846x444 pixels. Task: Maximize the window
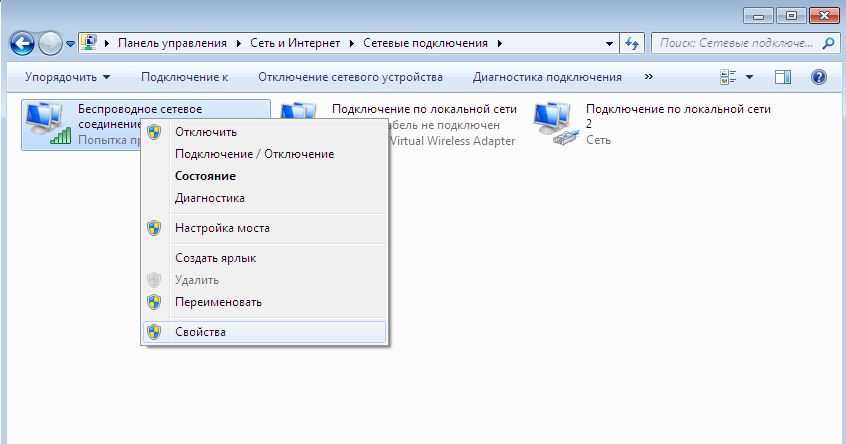791,16
